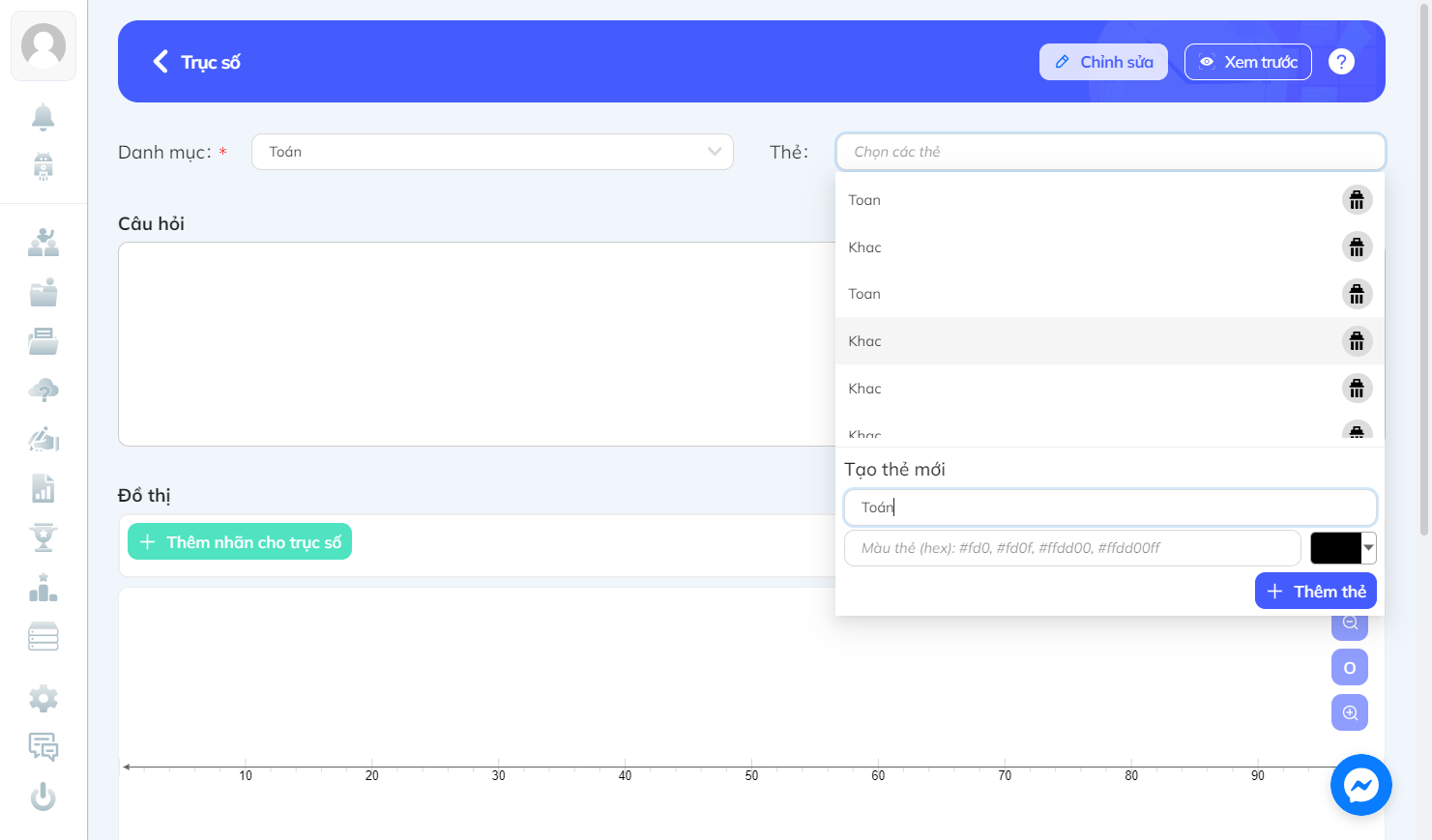Open the settings gear in sidebar
This screenshot has width=1432, height=840.
coord(44,698)
